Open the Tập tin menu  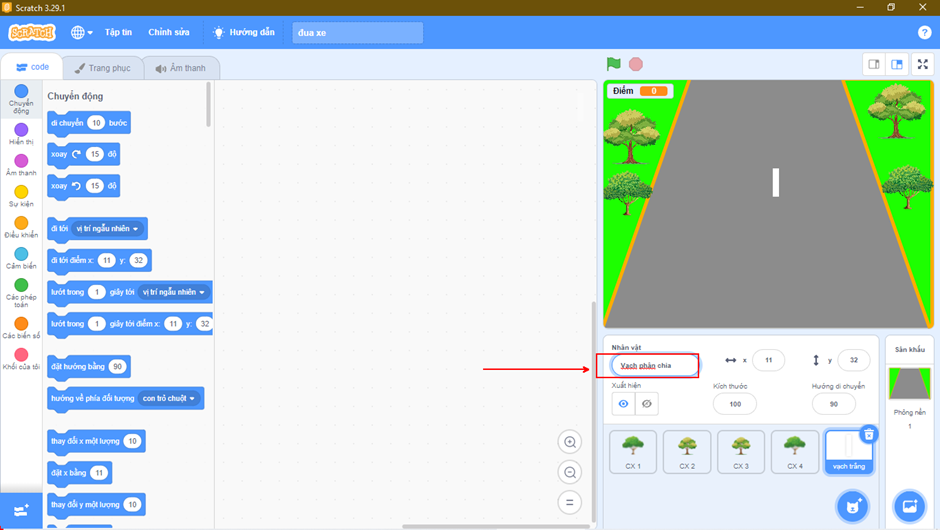coord(118,32)
